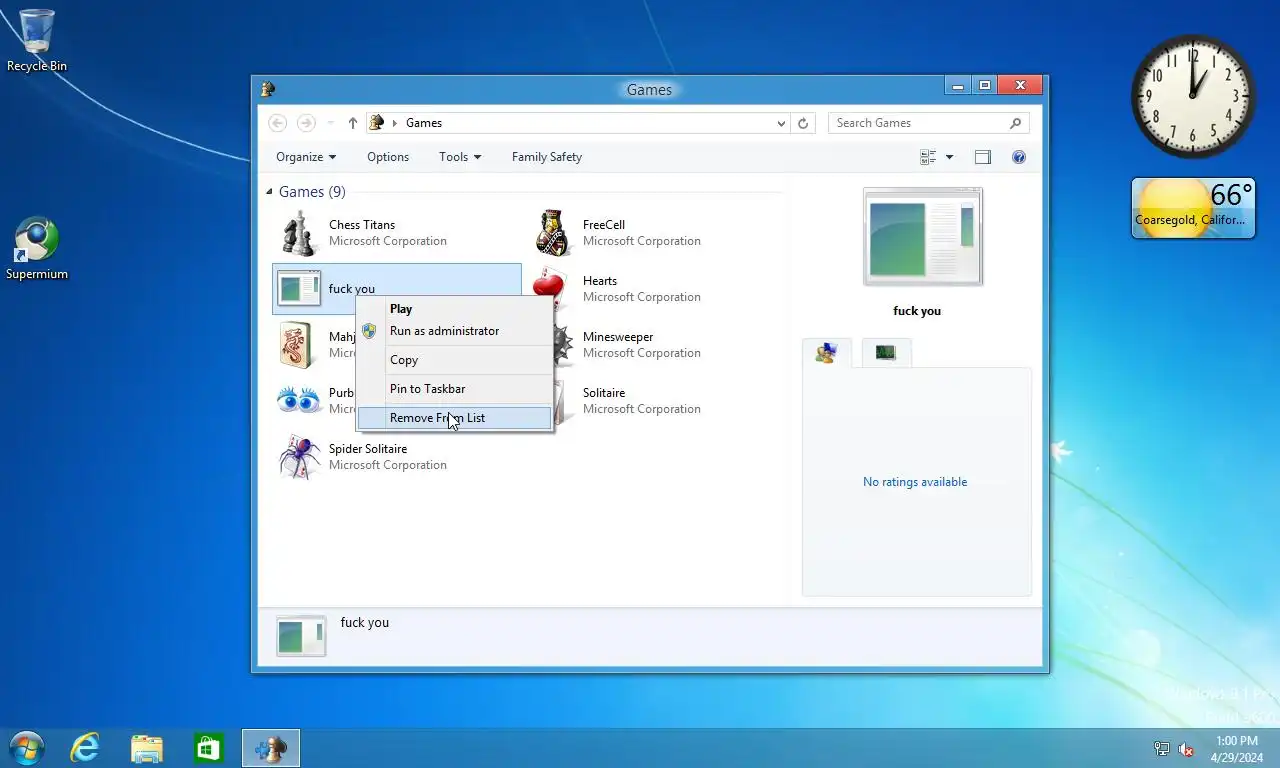Image resolution: width=1280 pixels, height=768 pixels.
Task: Open File Explorer from the taskbar
Action: (x=147, y=748)
